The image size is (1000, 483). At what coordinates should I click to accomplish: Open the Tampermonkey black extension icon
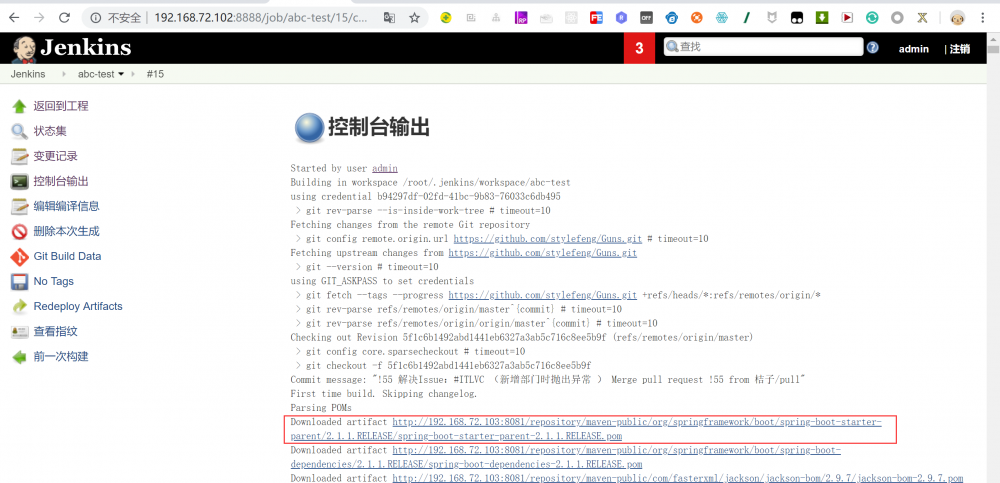click(797, 18)
